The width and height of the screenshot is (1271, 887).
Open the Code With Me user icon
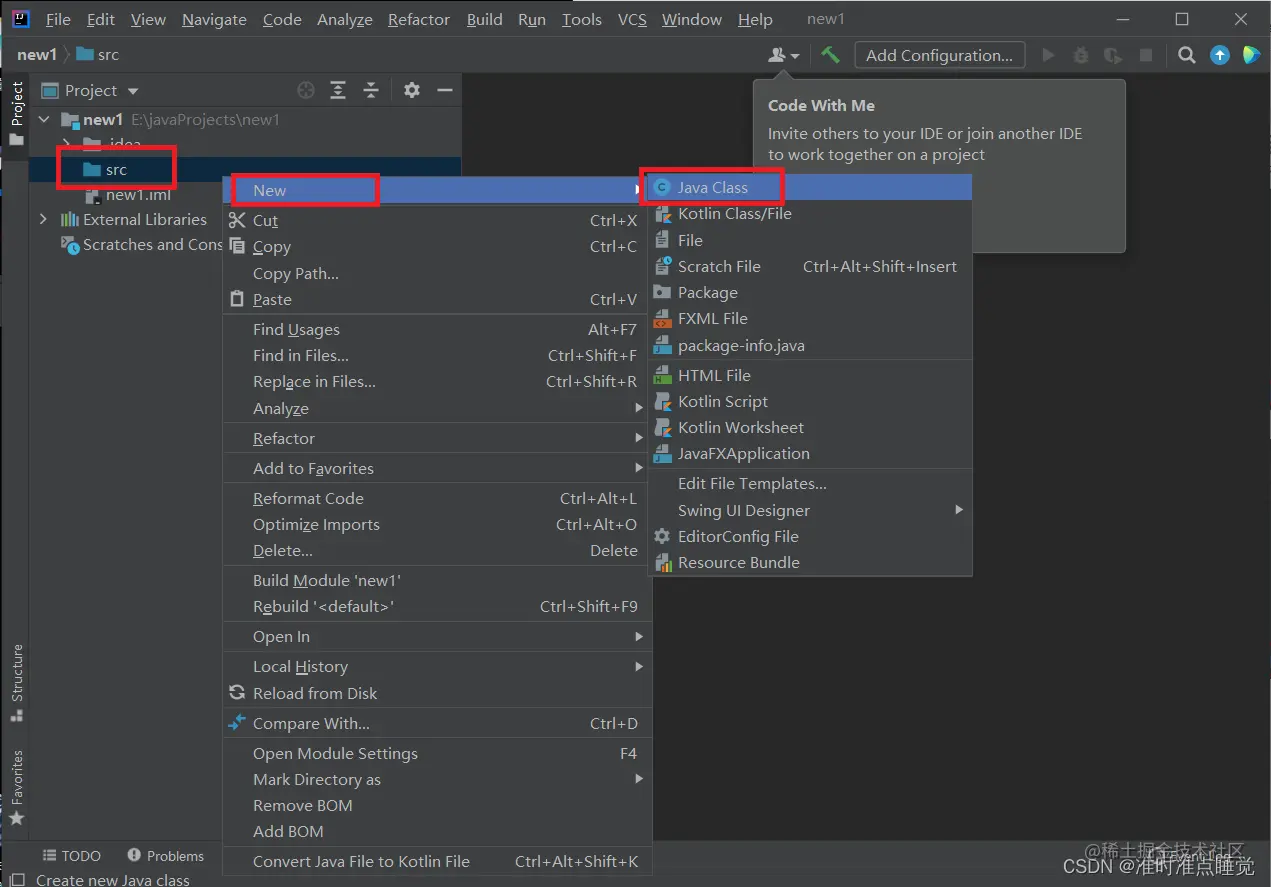(x=783, y=55)
